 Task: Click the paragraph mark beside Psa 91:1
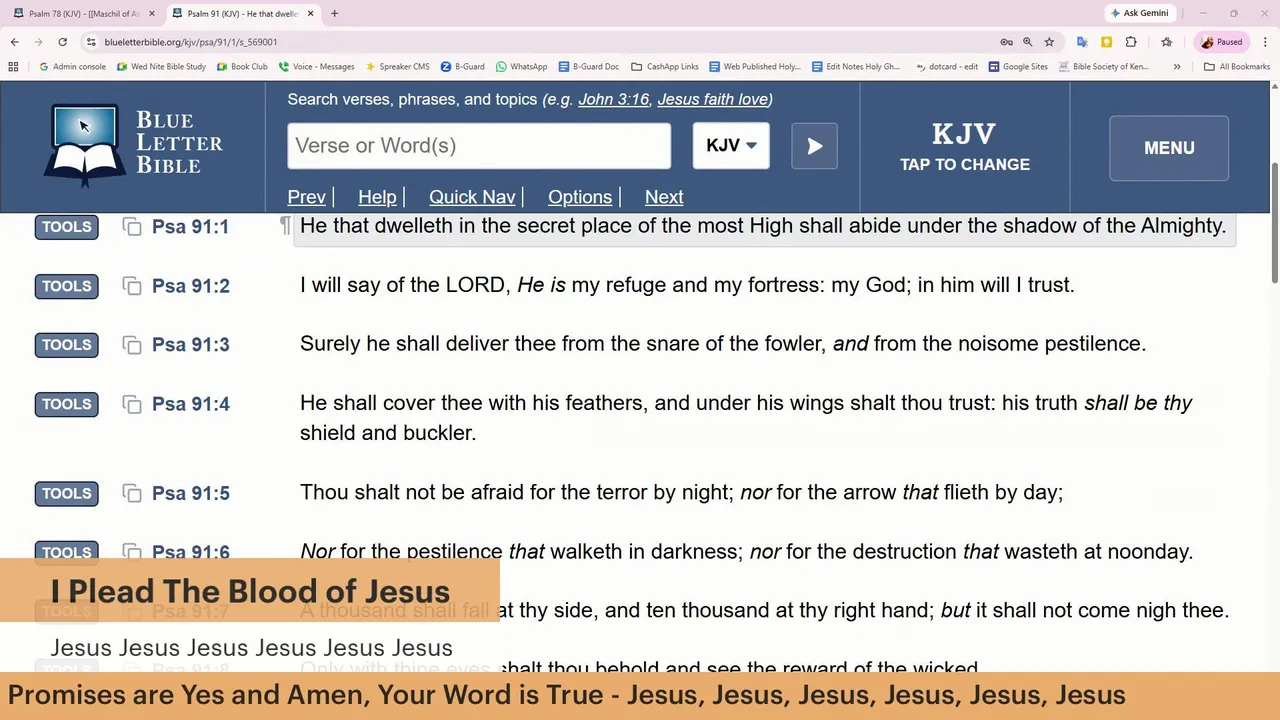tap(285, 226)
